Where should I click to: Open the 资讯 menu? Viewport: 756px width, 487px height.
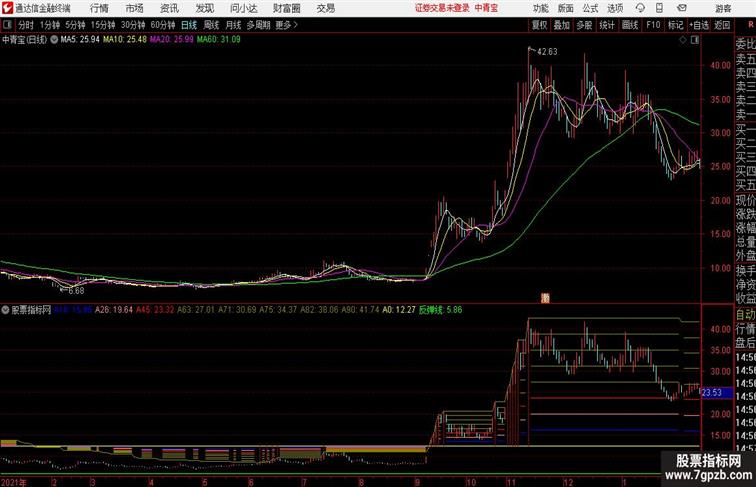tap(169, 8)
